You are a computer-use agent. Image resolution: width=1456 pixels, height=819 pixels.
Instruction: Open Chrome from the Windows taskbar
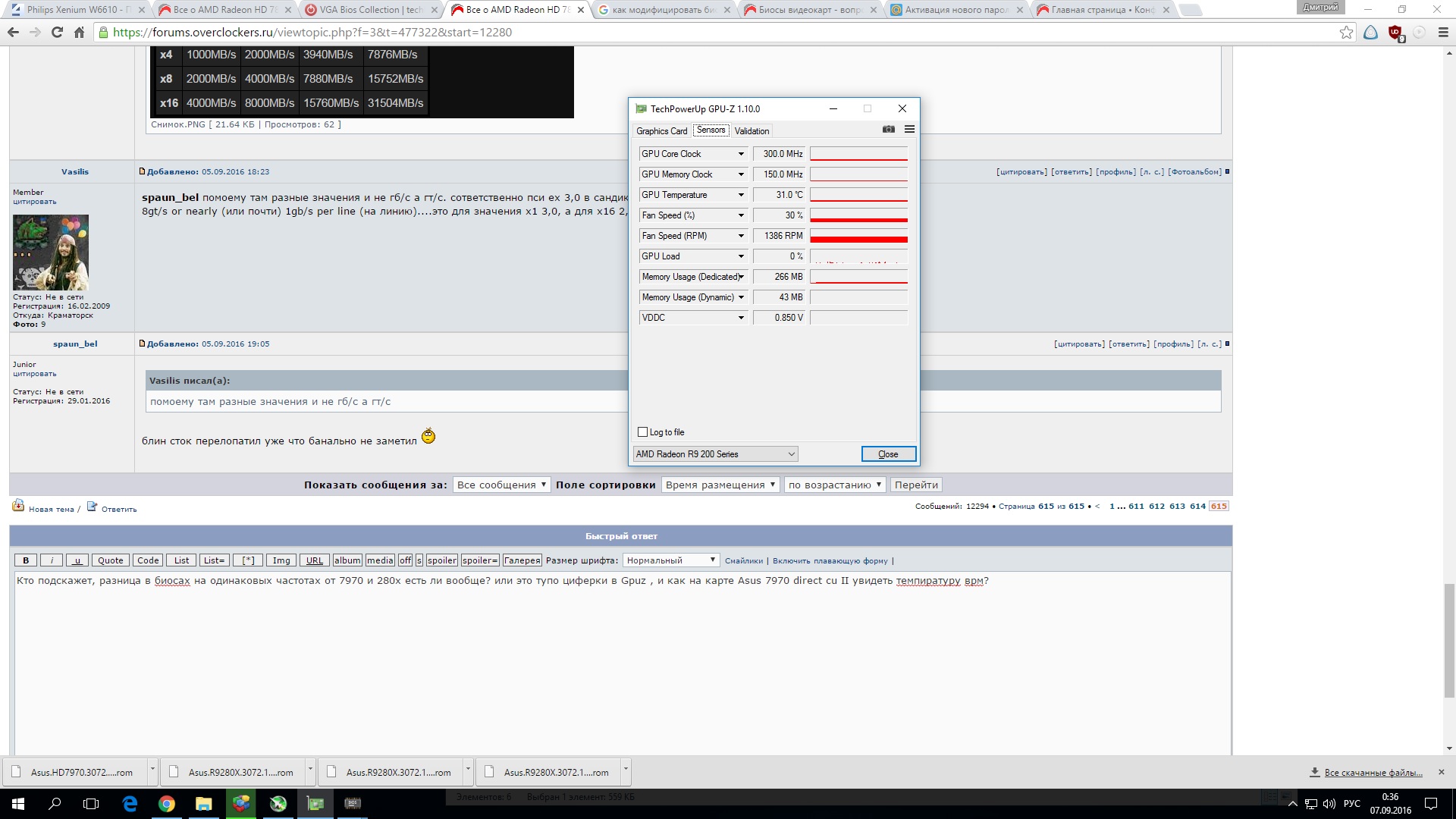[x=167, y=804]
